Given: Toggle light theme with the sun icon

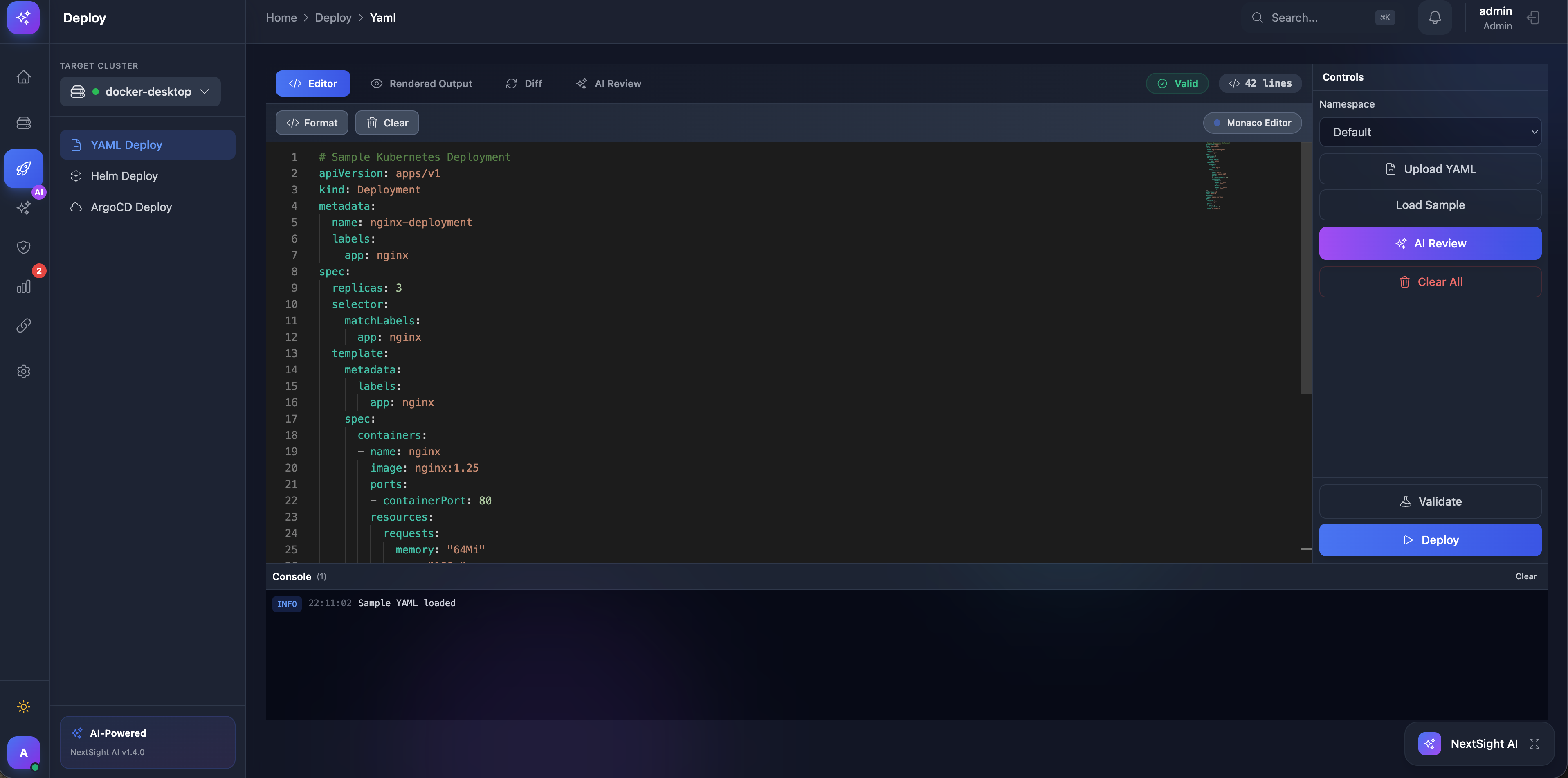Looking at the screenshot, I should [x=24, y=706].
